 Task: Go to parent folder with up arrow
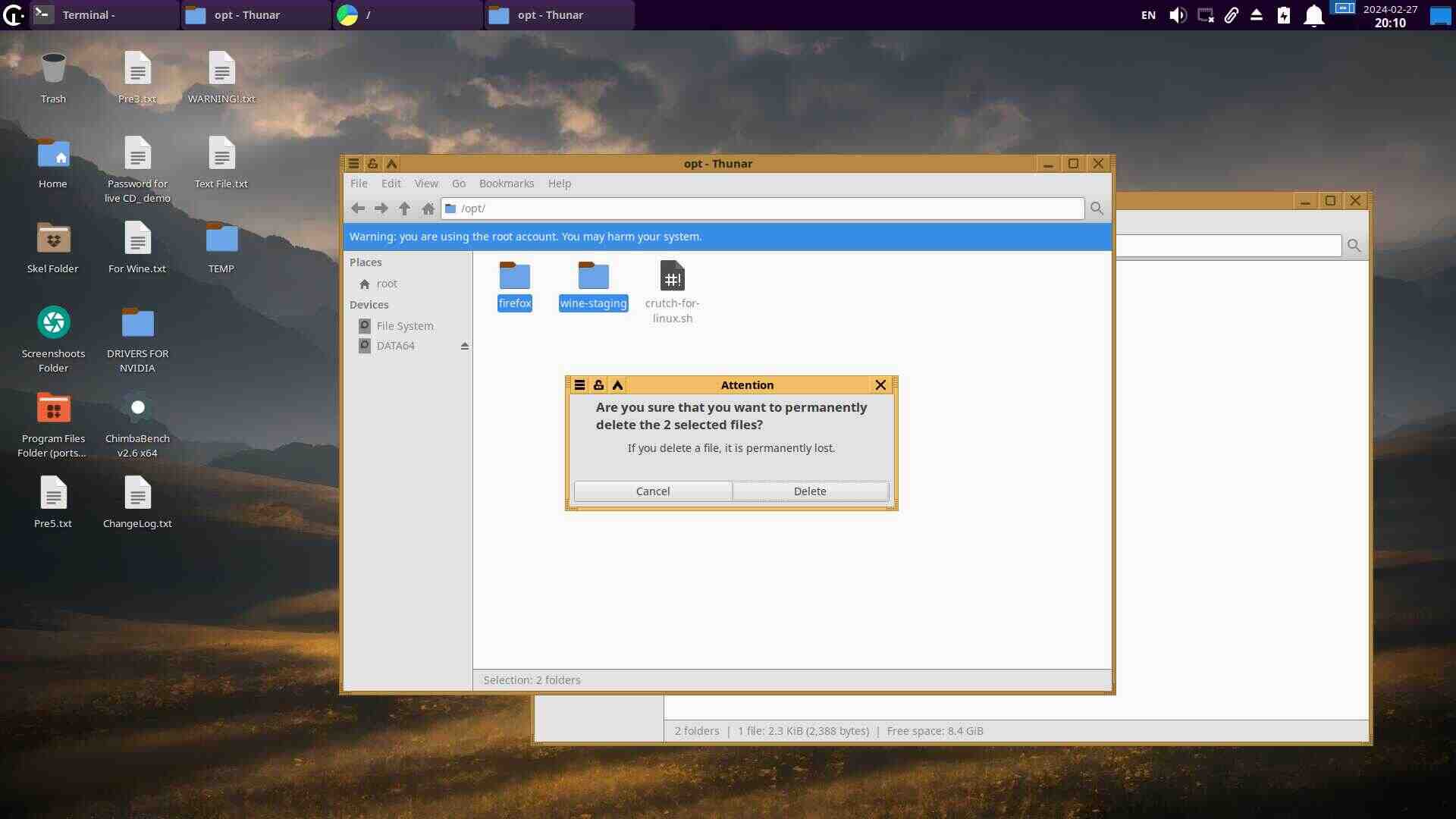(405, 209)
